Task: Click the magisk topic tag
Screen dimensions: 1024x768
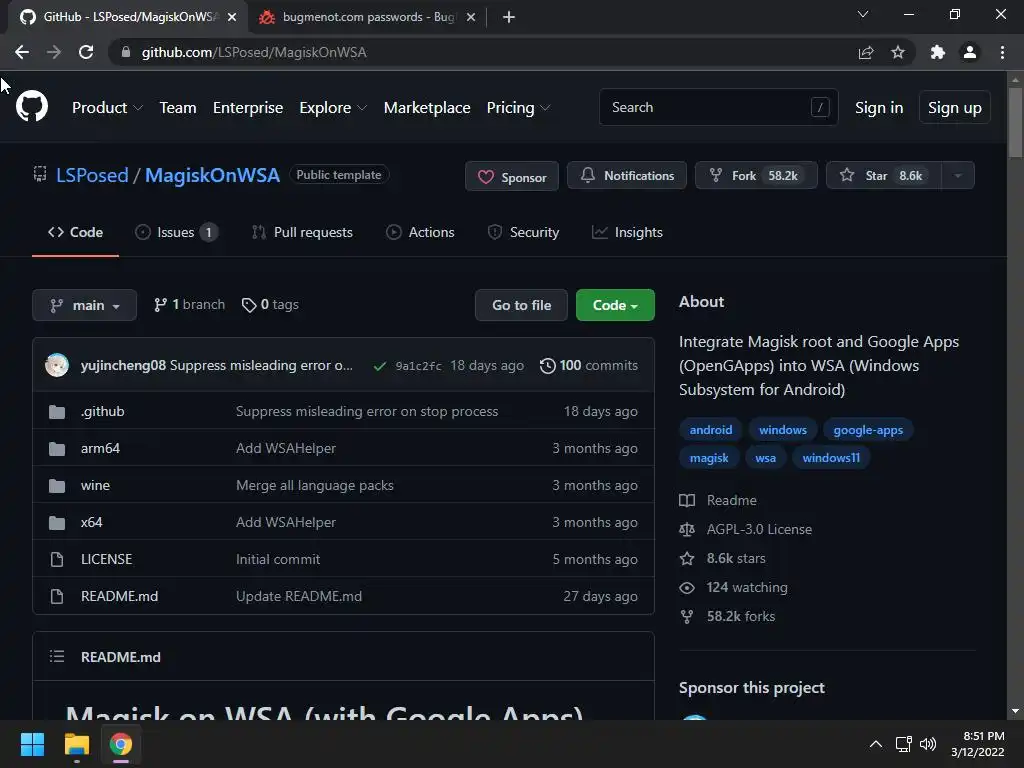Action: [x=709, y=458]
